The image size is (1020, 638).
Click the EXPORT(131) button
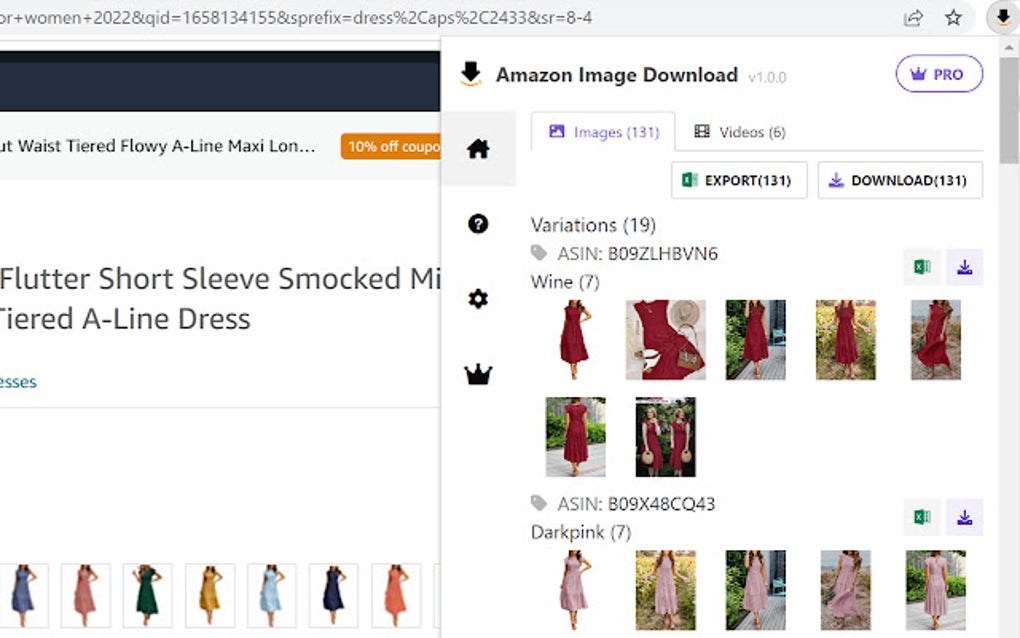point(739,180)
